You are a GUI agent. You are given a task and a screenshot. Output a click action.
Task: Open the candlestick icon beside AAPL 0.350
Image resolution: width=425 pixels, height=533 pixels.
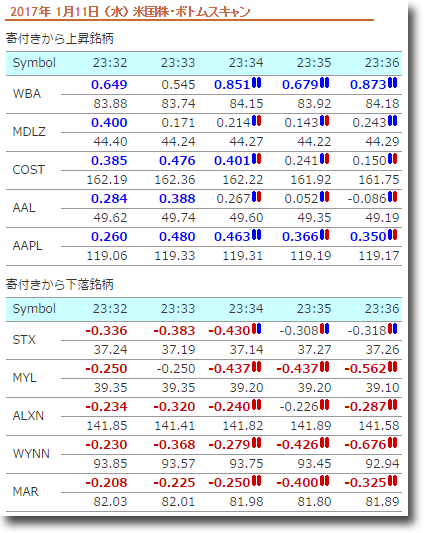pos(392,235)
